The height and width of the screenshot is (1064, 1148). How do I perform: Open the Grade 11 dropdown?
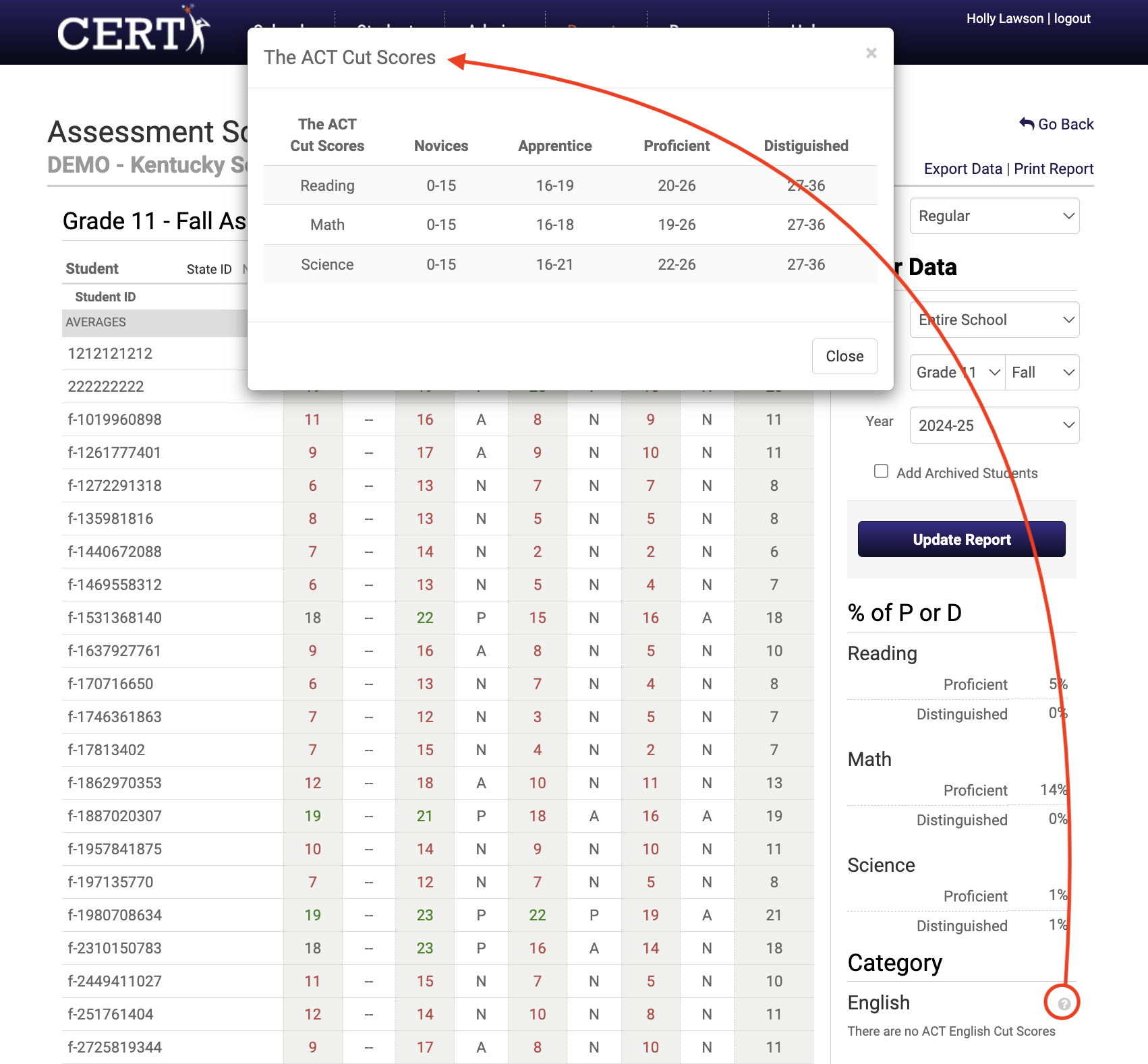point(956,372)
